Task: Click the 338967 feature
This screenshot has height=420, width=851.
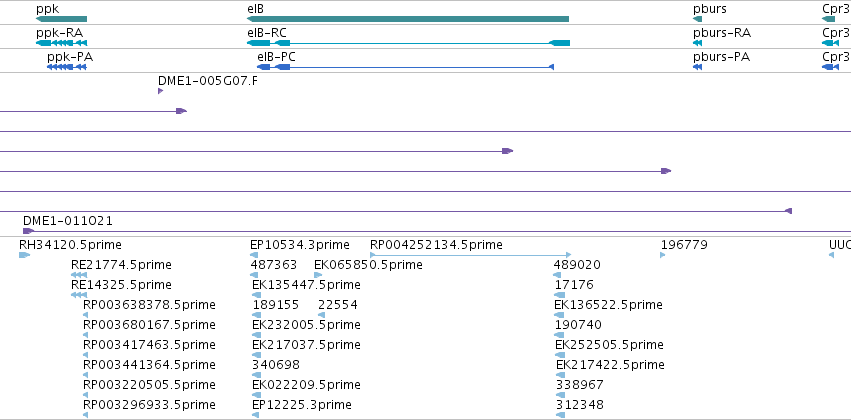Action: (580, 385)
